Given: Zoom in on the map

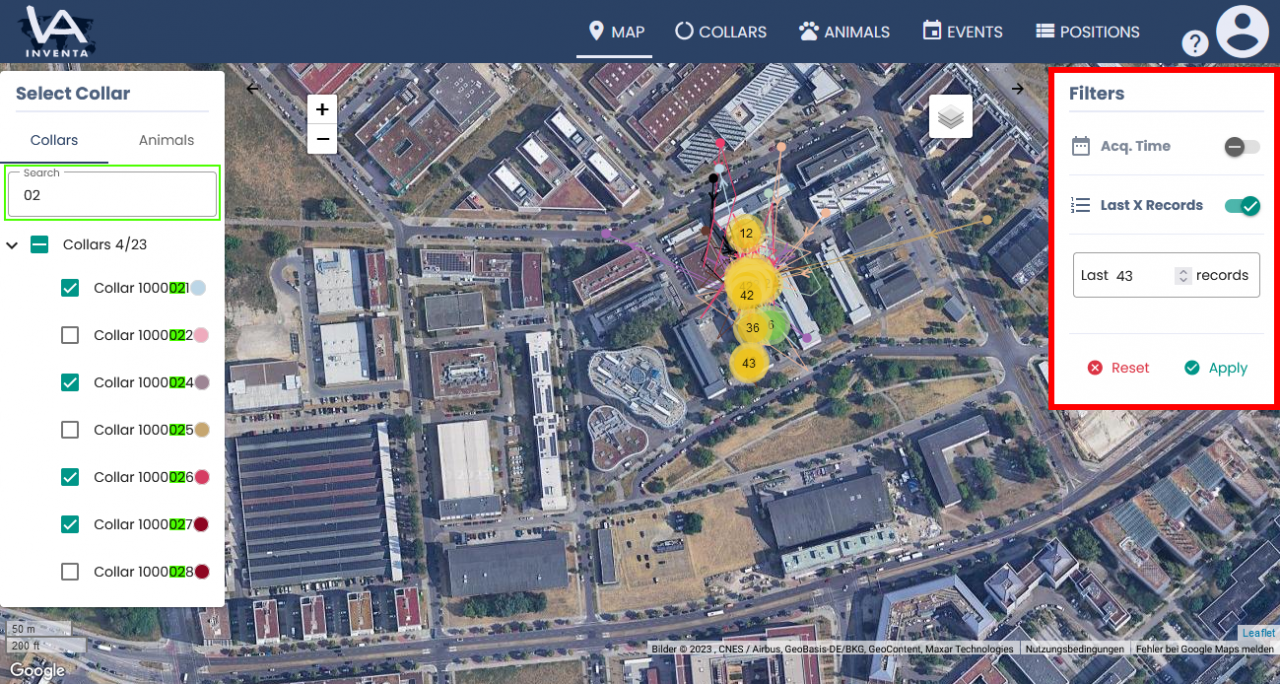Looking at the screenshot, I should (x=322, y=109).
